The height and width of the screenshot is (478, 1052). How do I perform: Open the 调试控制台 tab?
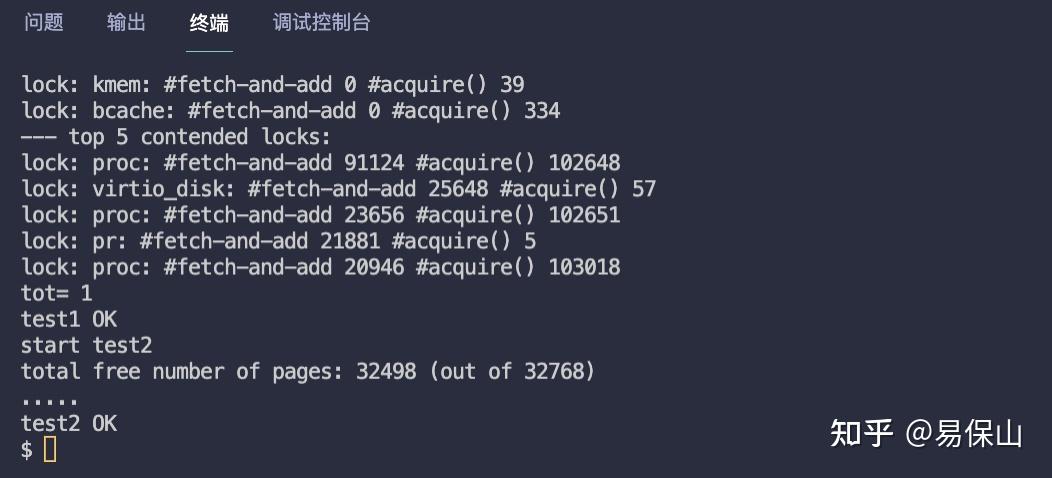(x=321, y=23)
